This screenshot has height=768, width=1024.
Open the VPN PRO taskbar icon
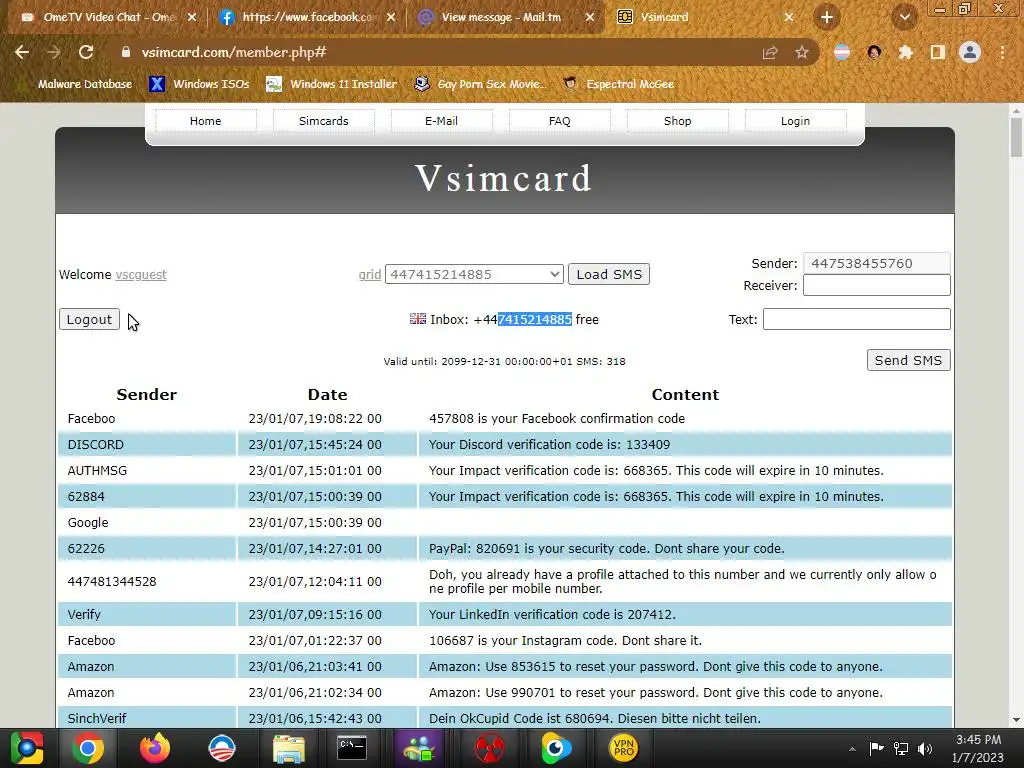pos(624,748)
